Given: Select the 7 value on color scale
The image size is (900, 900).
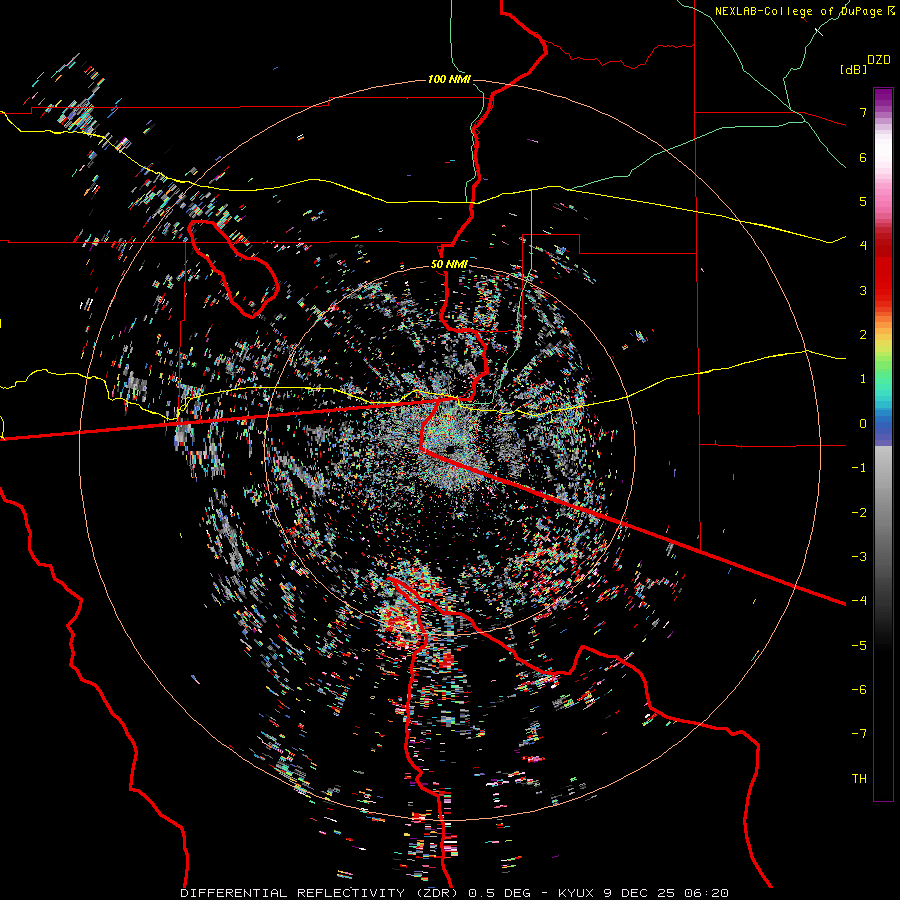Looking at the screenshot, I should [863, 112].
